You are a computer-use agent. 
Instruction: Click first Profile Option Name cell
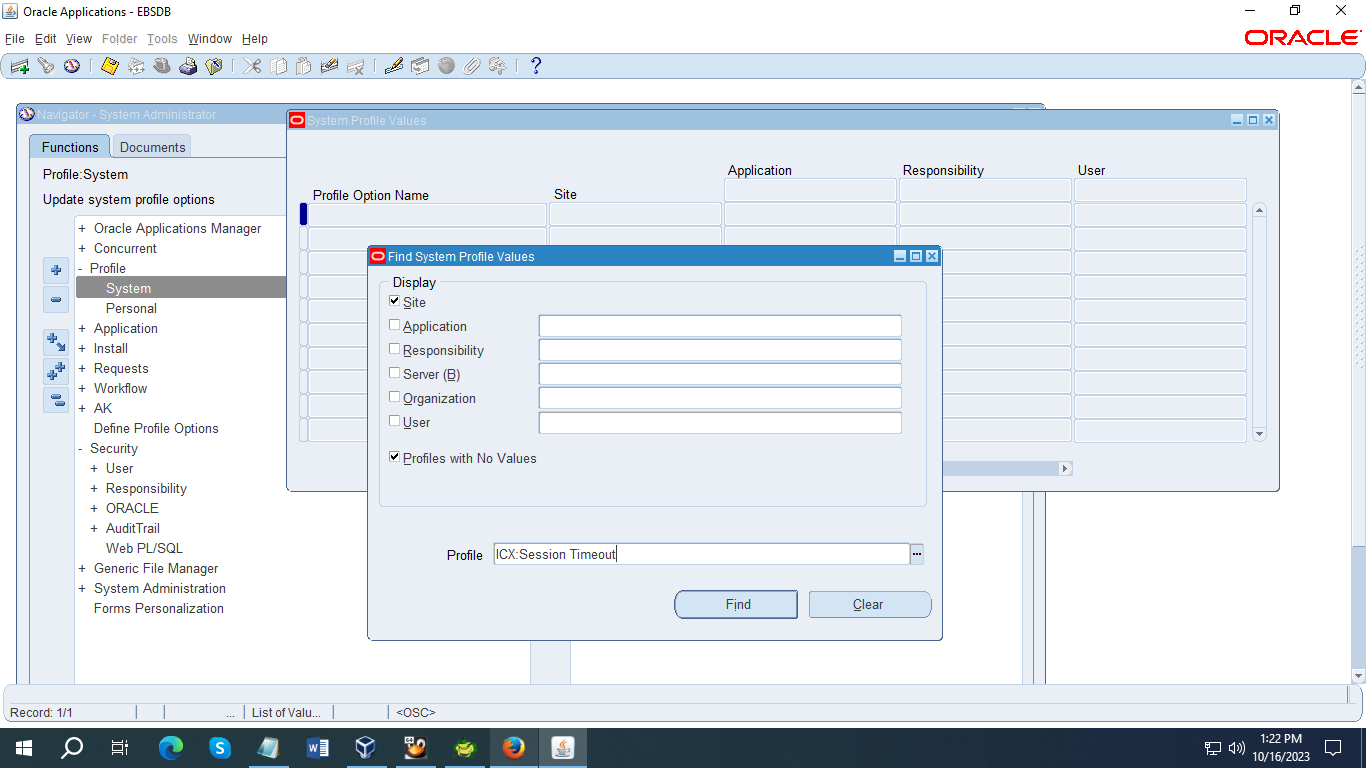(x=427, y=214)
